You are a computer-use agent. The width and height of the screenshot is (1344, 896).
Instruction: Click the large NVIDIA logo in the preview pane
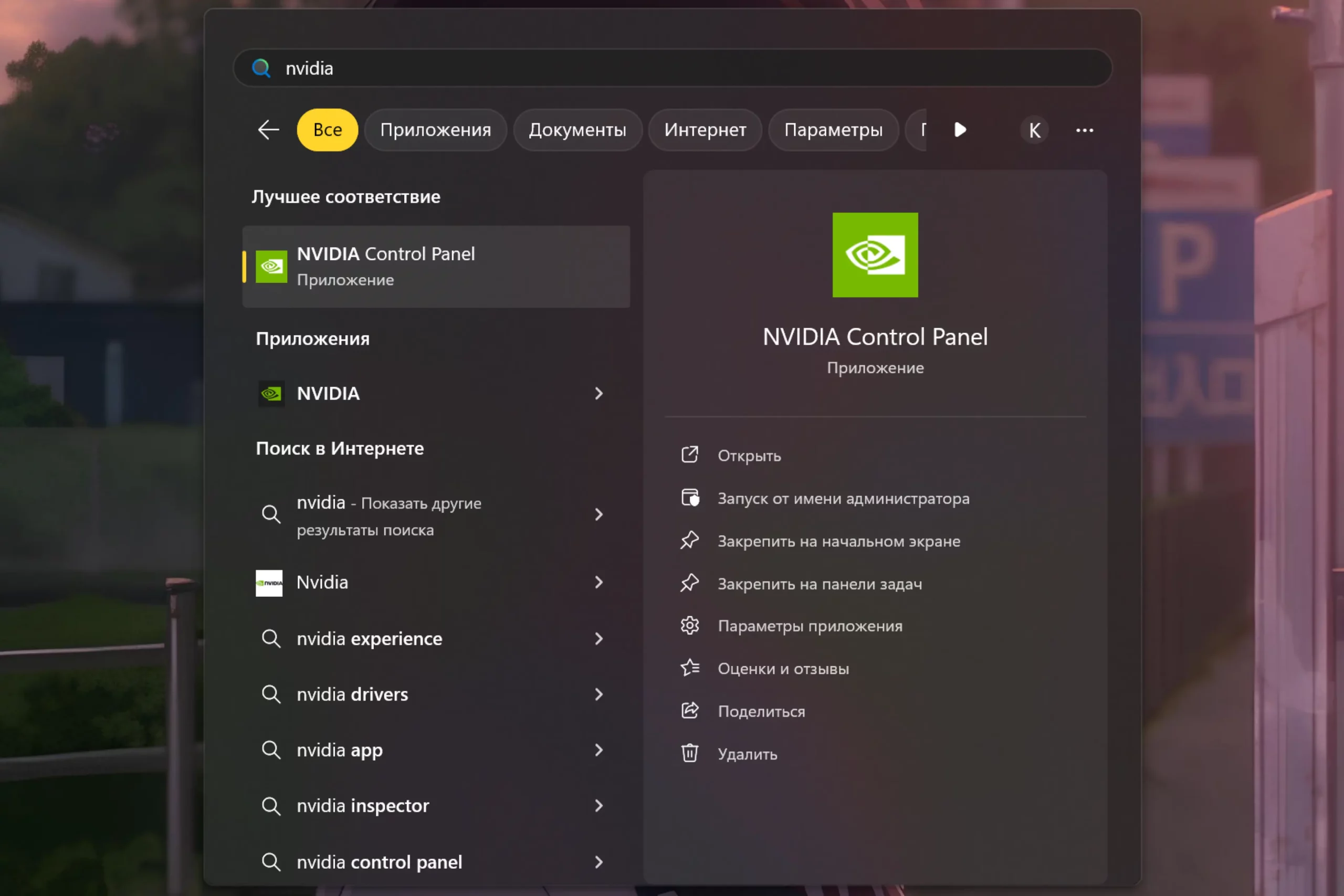pyautogui.click(x=875, y=255)
